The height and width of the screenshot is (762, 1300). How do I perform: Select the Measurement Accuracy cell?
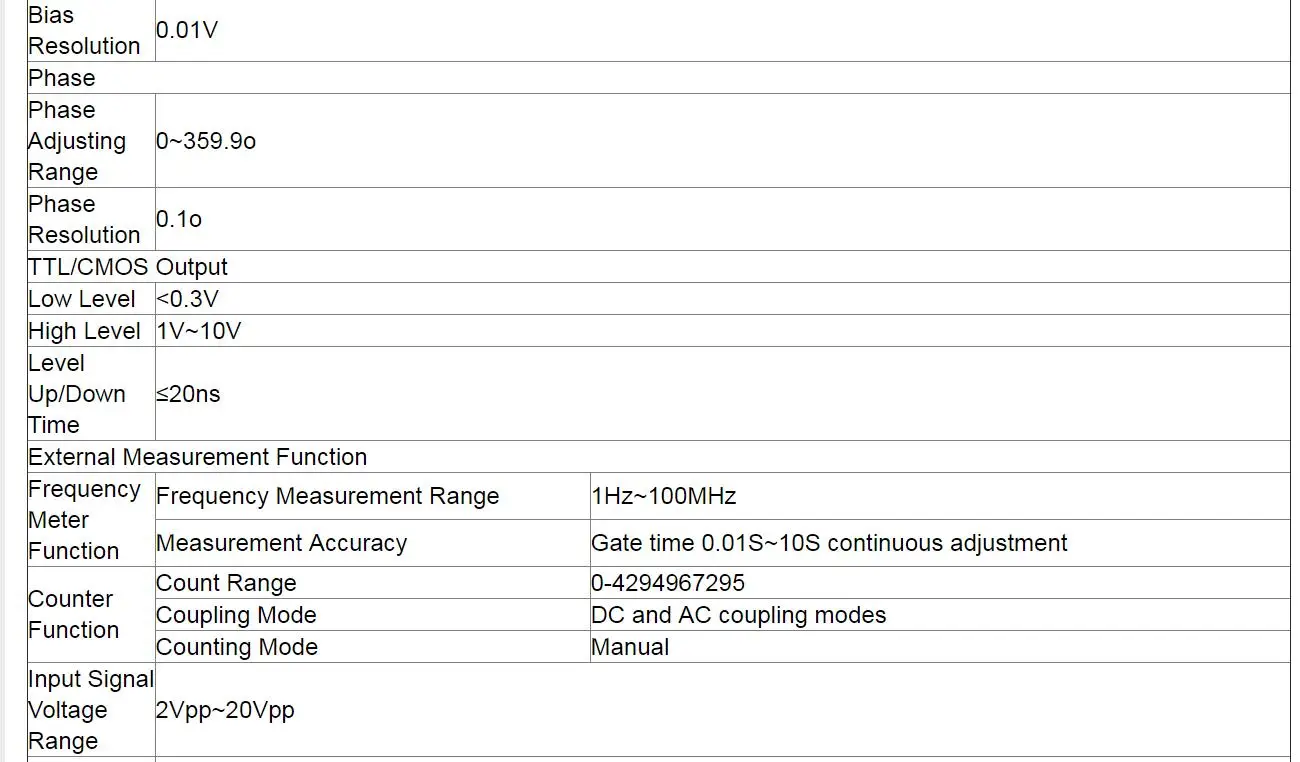point(282,543)
